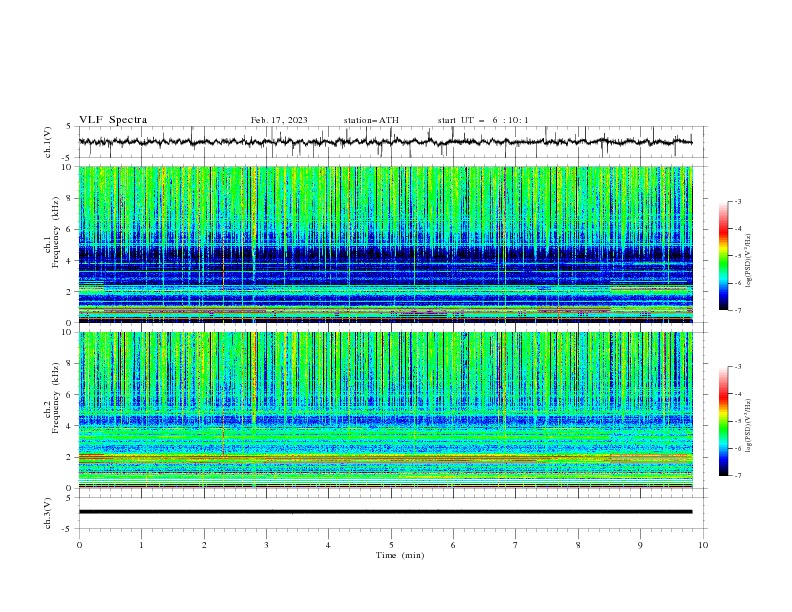Click the upper PSD color scale bar
This screenshot has width=792, height=612.
click(724, 256)
